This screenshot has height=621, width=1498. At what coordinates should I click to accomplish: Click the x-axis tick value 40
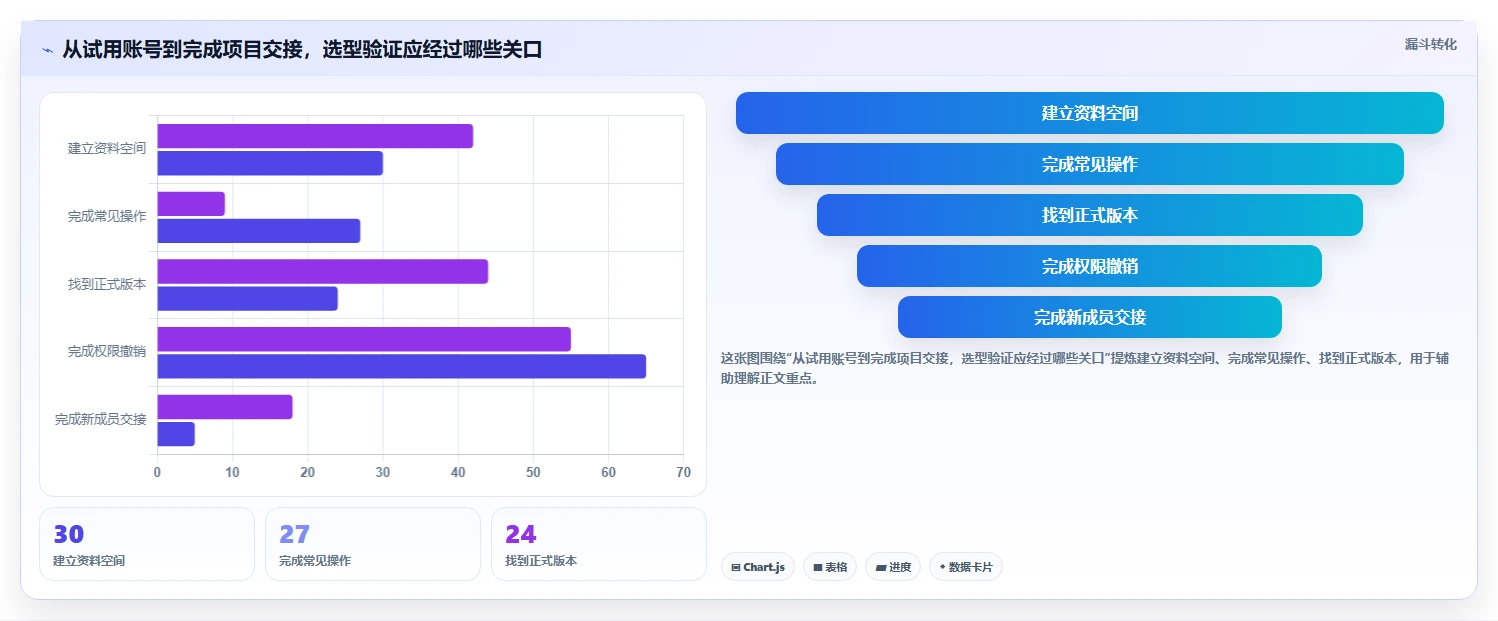click(x=458, y=472)
